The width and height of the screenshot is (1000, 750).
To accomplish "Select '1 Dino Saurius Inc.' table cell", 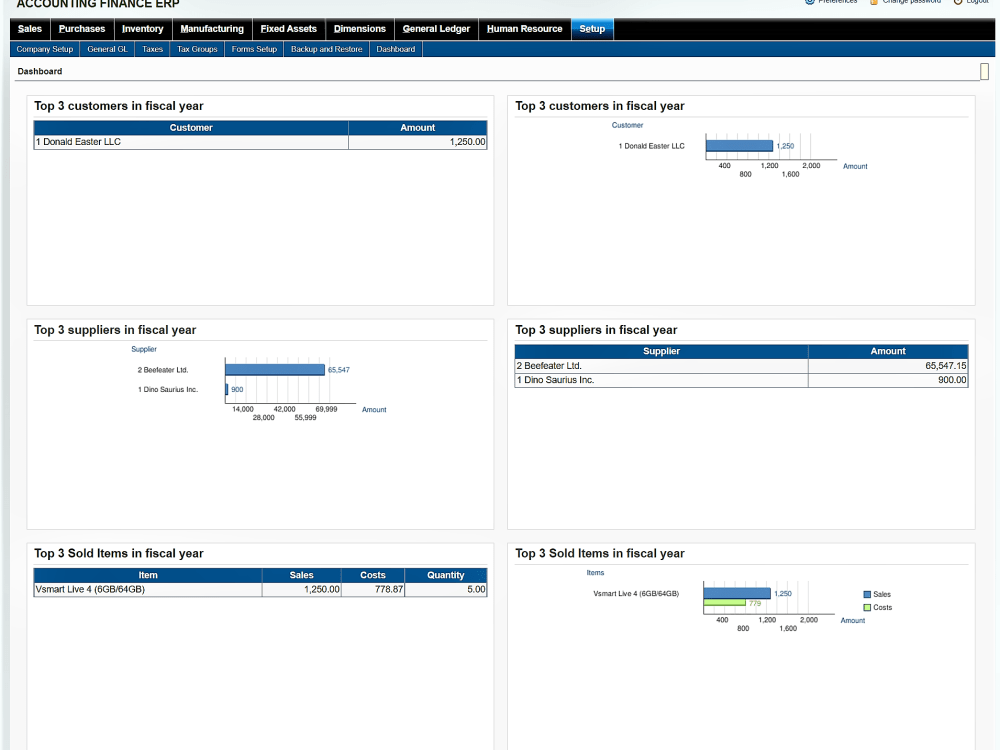I will click(x=661, y=380).
